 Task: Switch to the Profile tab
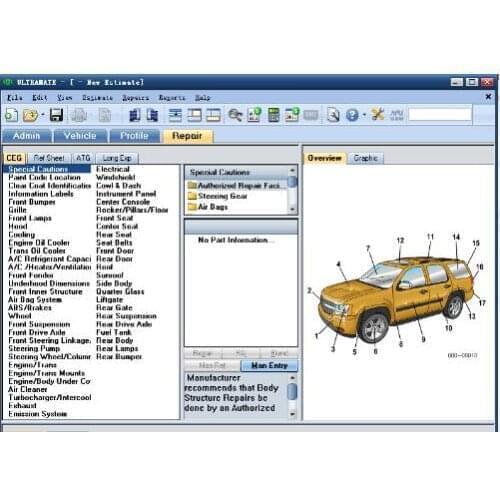134,136
